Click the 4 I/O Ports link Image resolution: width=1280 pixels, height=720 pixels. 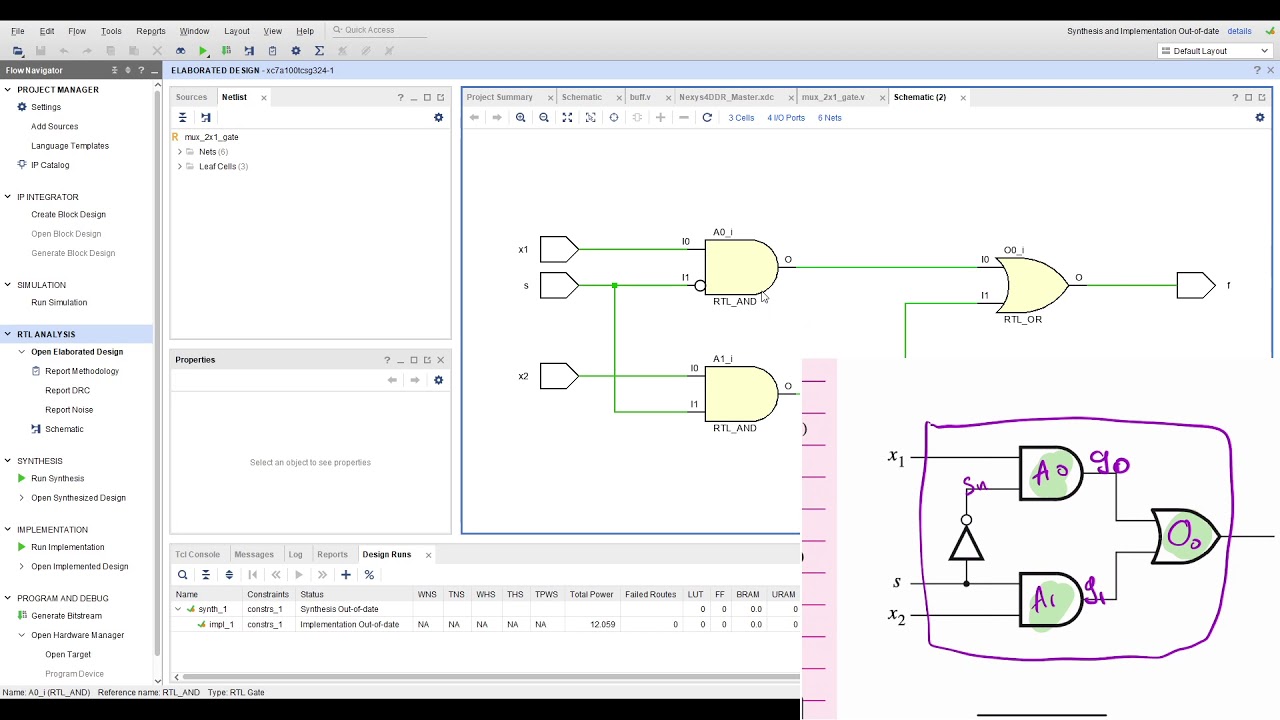click(786, 118)
